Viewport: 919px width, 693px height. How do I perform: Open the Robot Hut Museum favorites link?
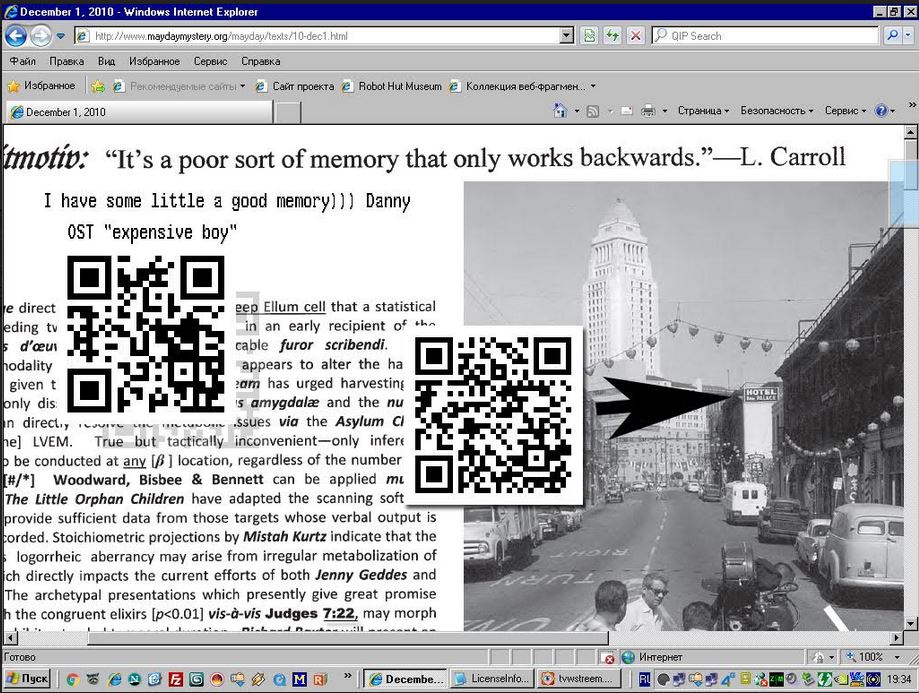click(x=392, y=87)
